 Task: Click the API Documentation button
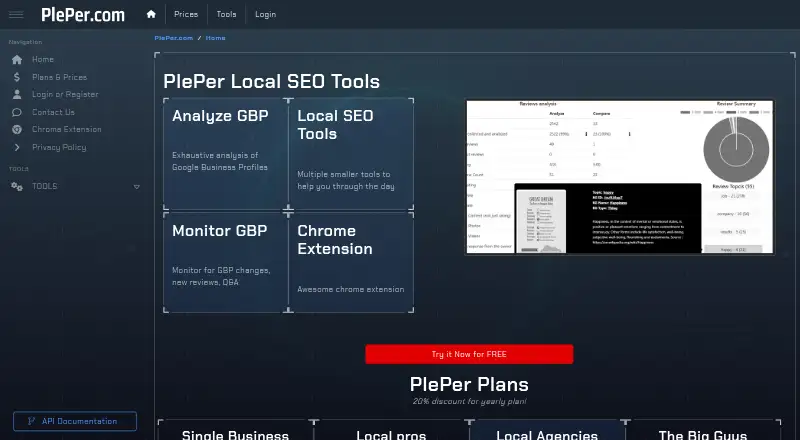[x=75, y=421]
